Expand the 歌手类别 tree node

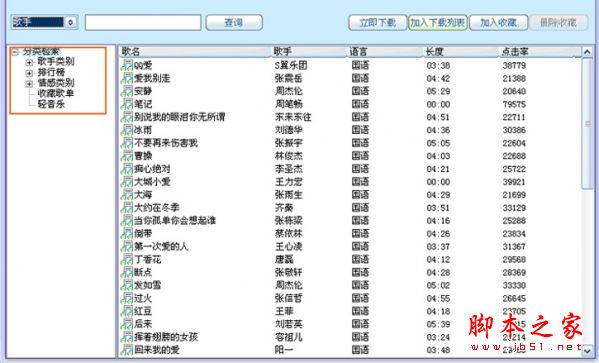[29, 62]
